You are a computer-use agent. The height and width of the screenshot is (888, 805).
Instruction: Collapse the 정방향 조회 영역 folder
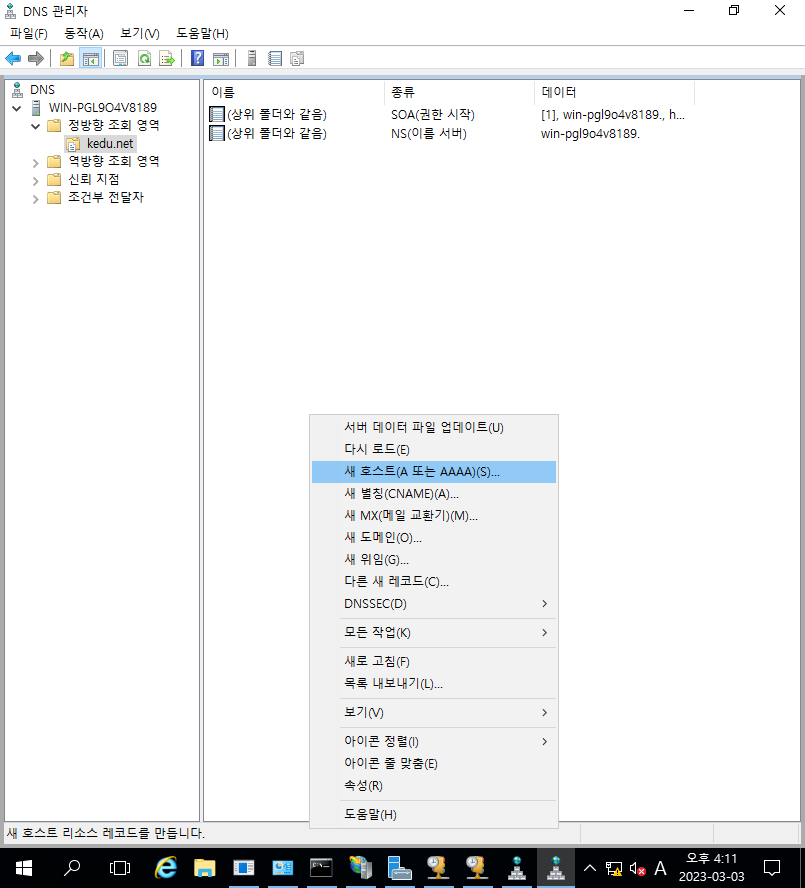coord(35,126)
